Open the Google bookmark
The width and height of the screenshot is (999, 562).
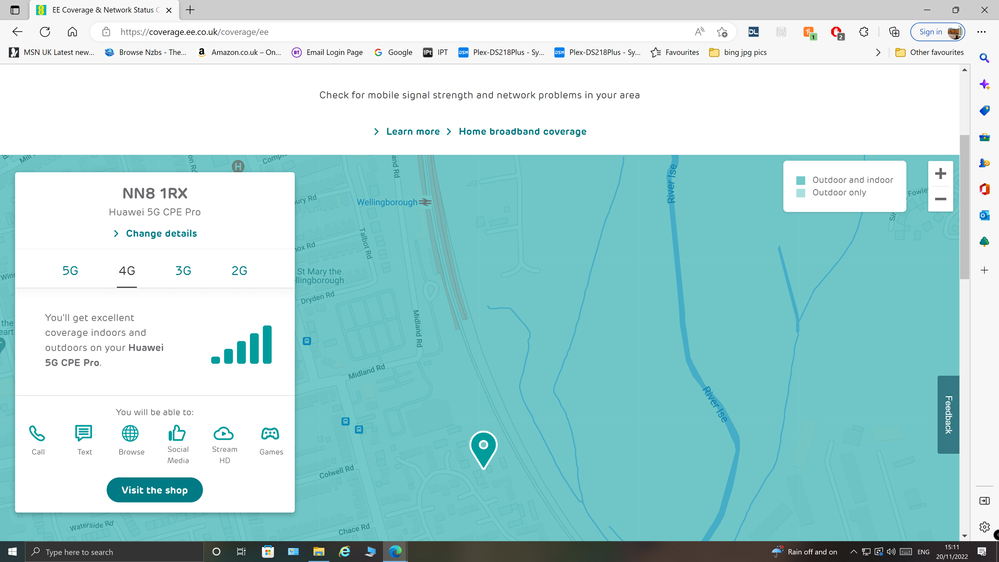393,52
